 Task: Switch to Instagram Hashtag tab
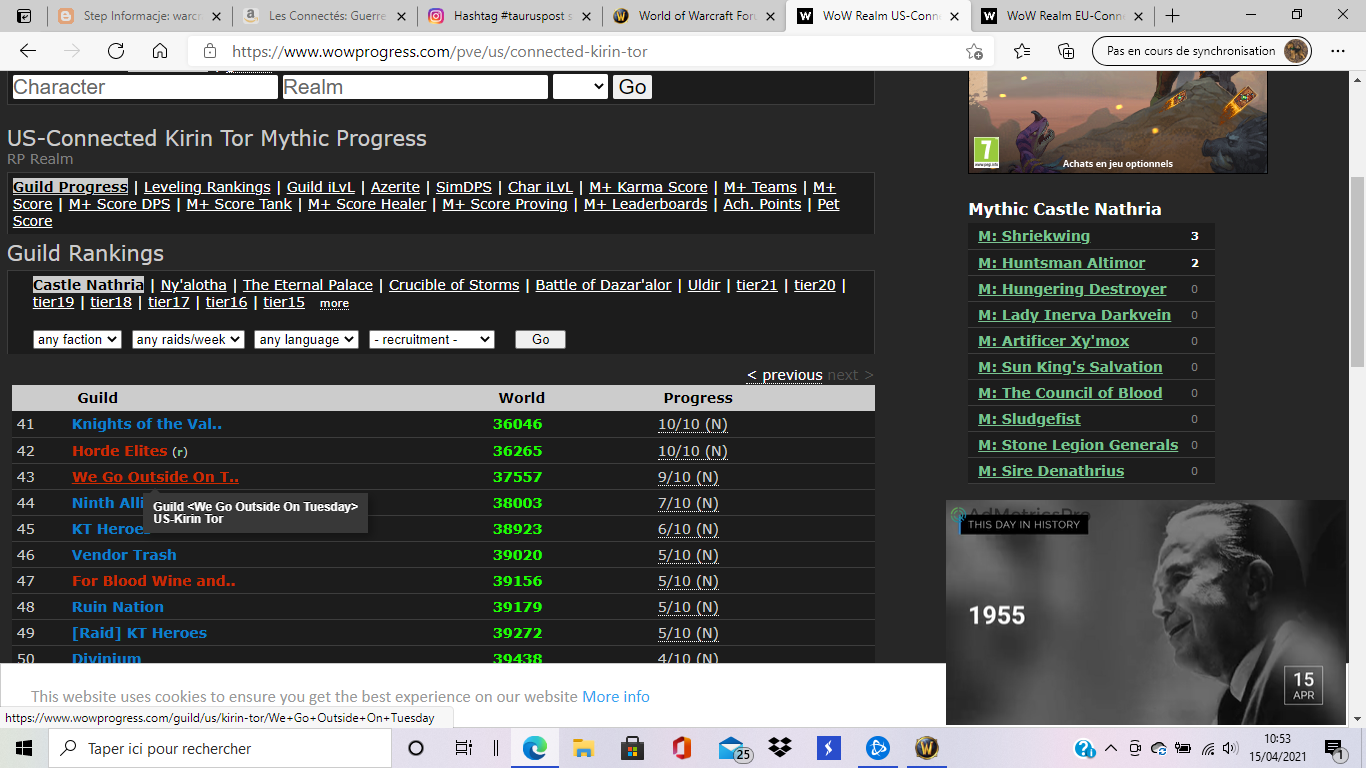(x=510, y=15)
